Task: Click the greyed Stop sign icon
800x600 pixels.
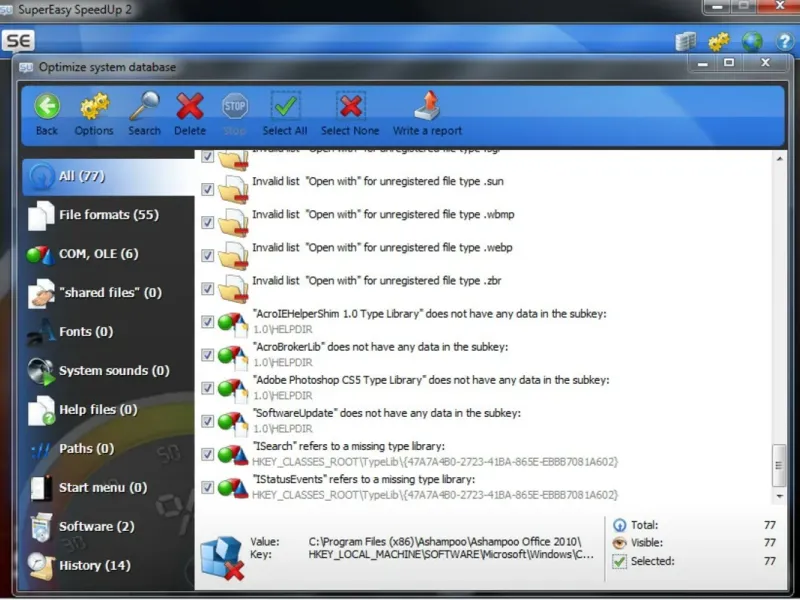Action: tap(235, 106)
